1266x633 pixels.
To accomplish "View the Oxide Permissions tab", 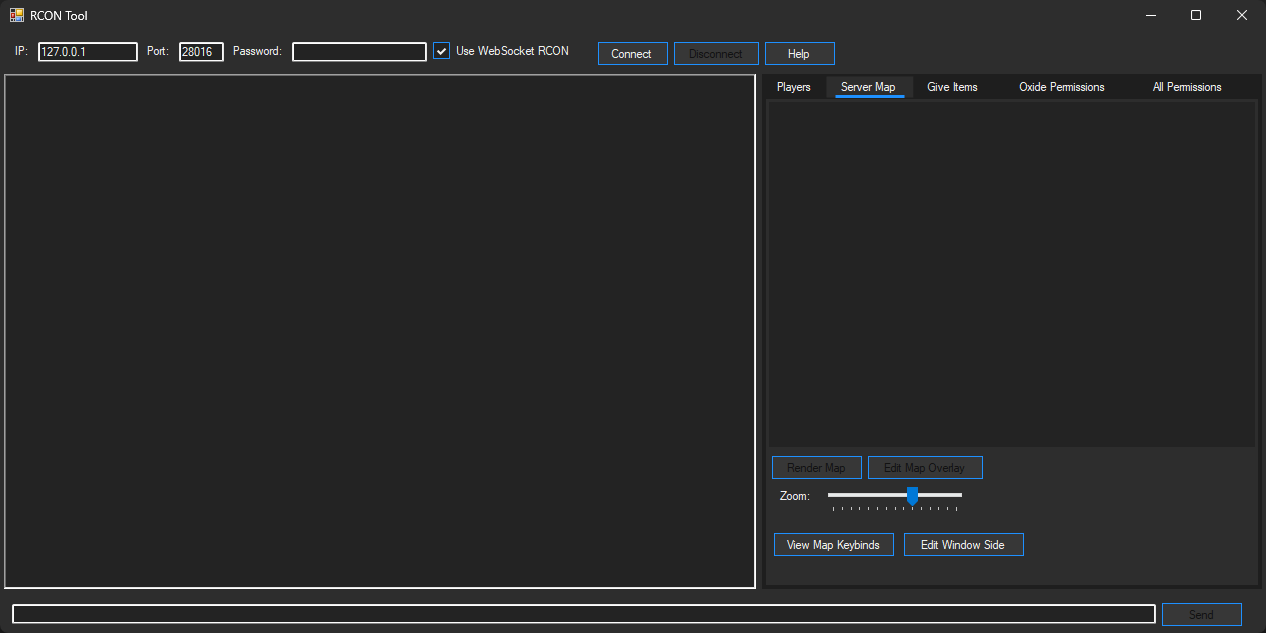I will point(1061,87).
